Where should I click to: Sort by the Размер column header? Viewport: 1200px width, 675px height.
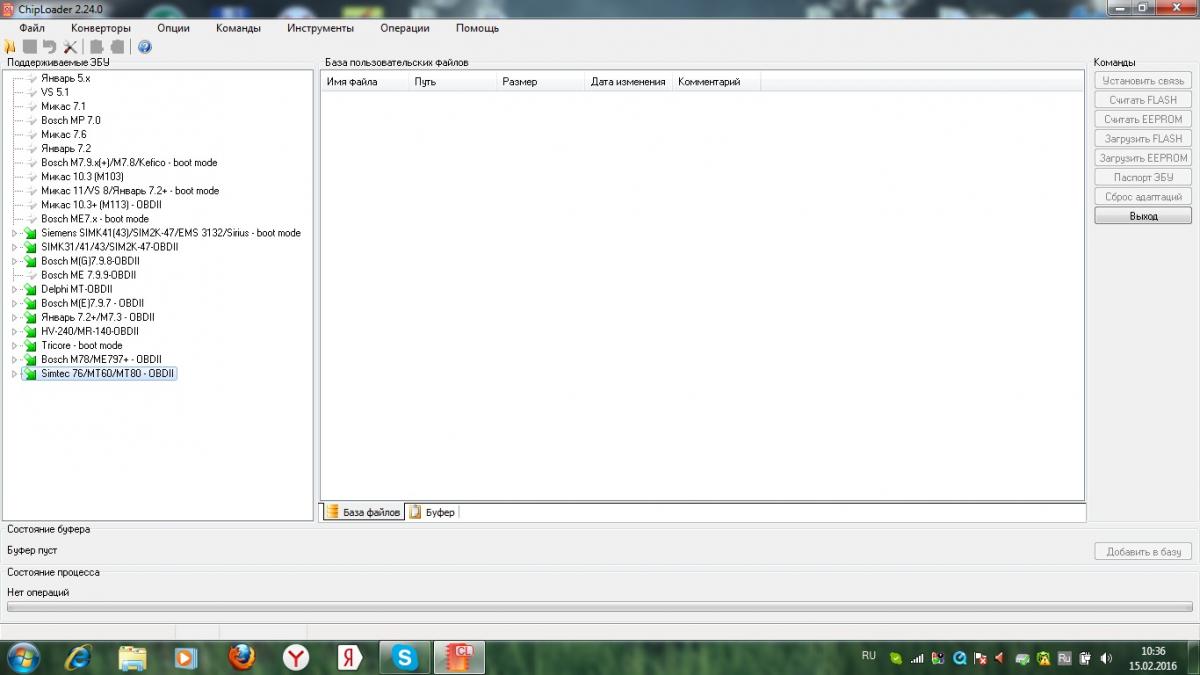tap(540, 82)
